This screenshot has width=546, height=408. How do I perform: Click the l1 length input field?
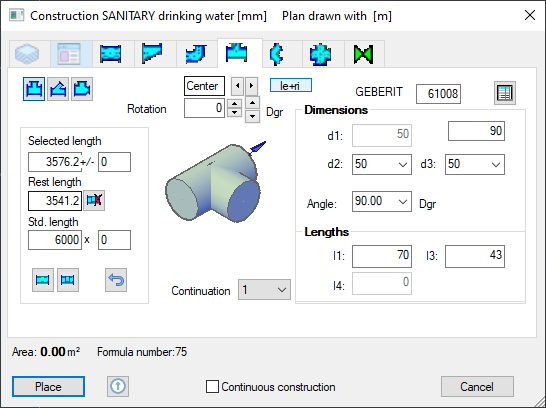click(x=382, y=256)
